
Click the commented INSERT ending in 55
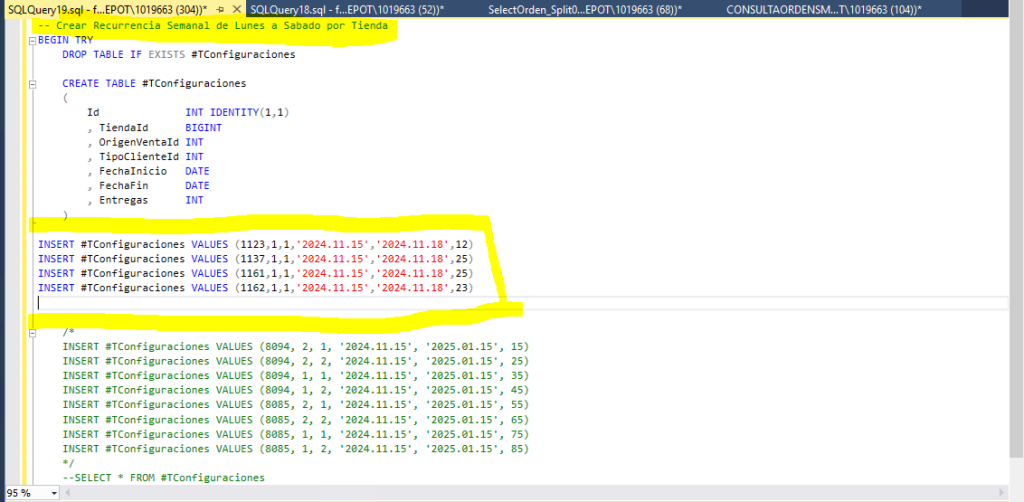(x=296, y=405)
